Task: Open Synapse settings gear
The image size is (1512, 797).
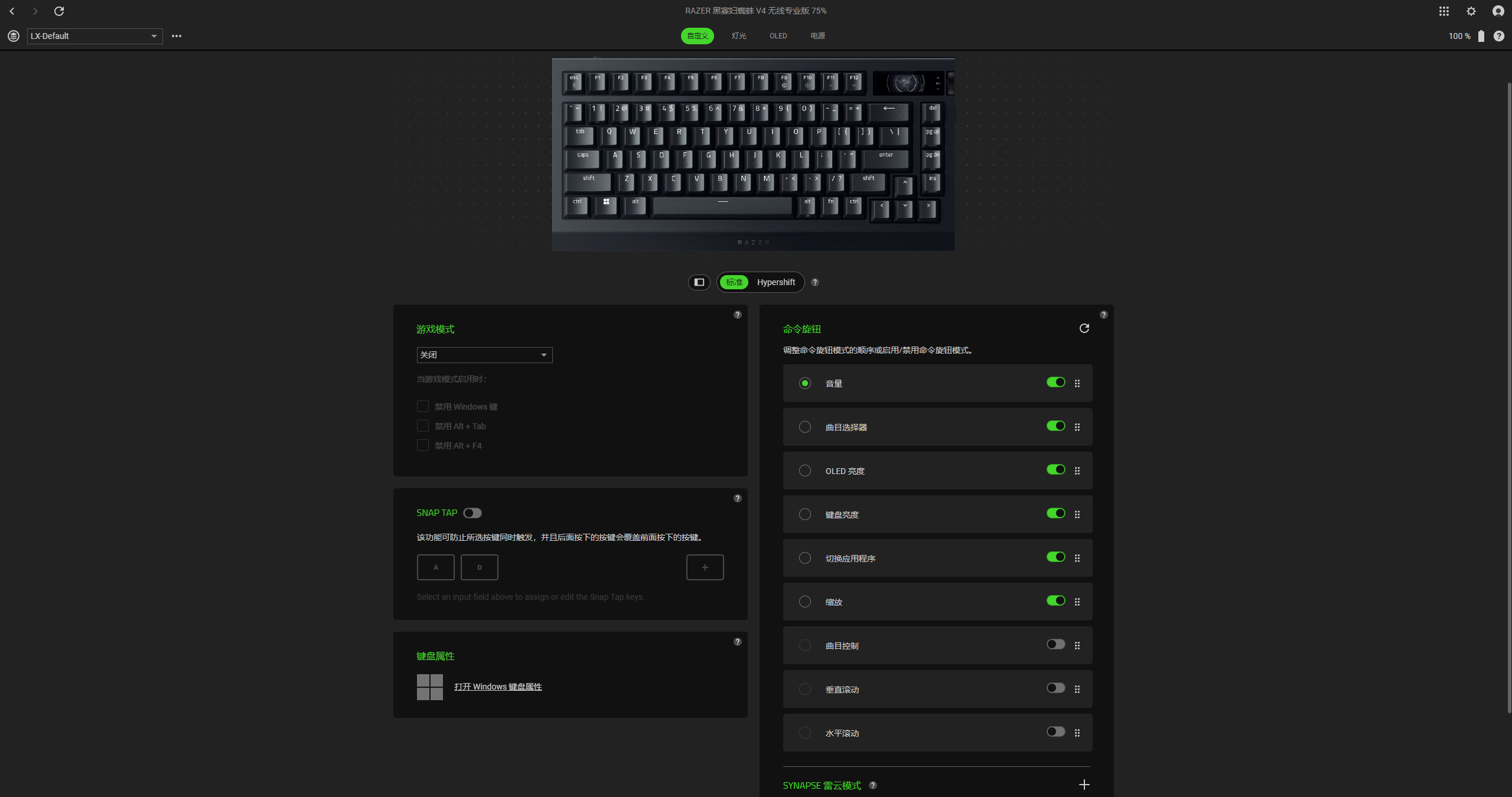Action: tap(1471, 11)
